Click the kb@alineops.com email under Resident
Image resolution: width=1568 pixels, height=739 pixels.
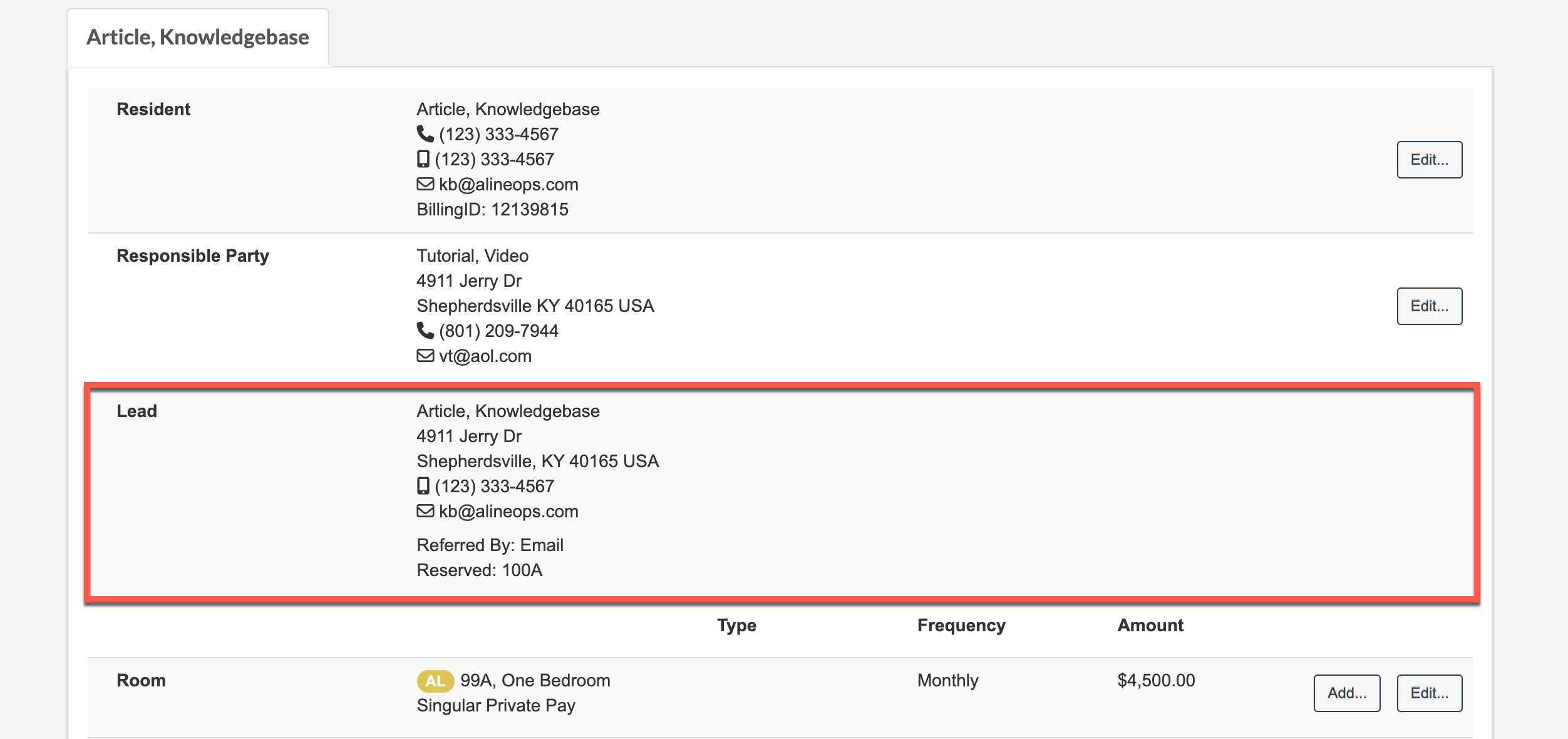pyautogui.click(x=508, y=184)
